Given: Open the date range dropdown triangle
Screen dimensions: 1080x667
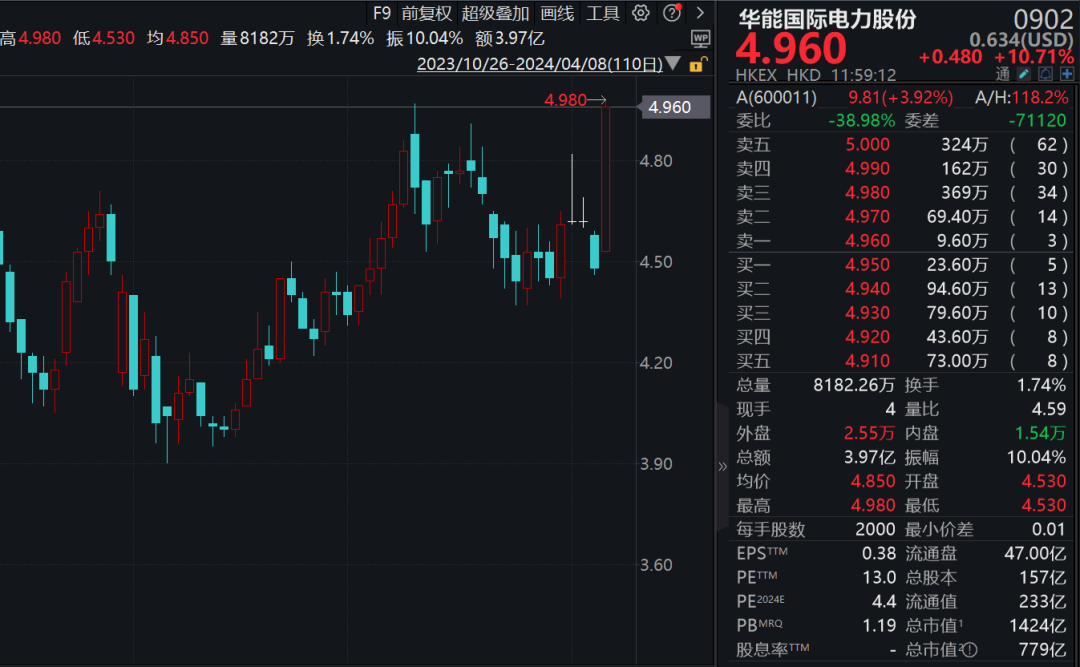Looking at the screenshot, I should pos(673,64).
